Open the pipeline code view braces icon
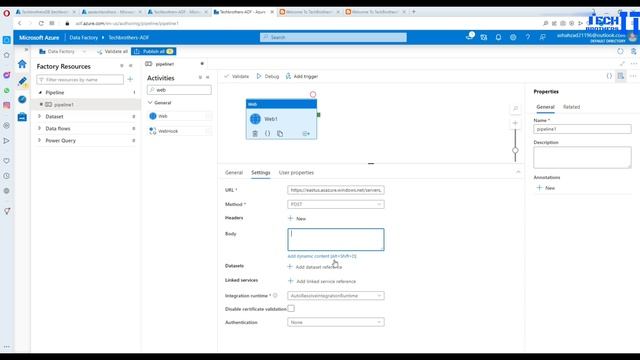The width and height of the screenshot is (640, 360). (609, 76)
